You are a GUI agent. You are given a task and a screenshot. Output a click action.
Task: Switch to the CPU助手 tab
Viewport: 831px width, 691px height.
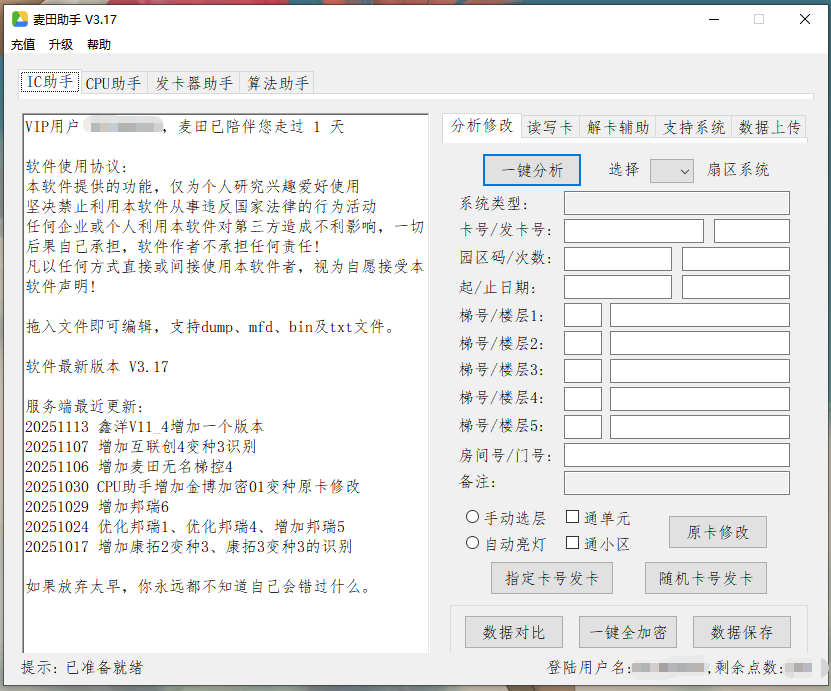pos(113,83)
